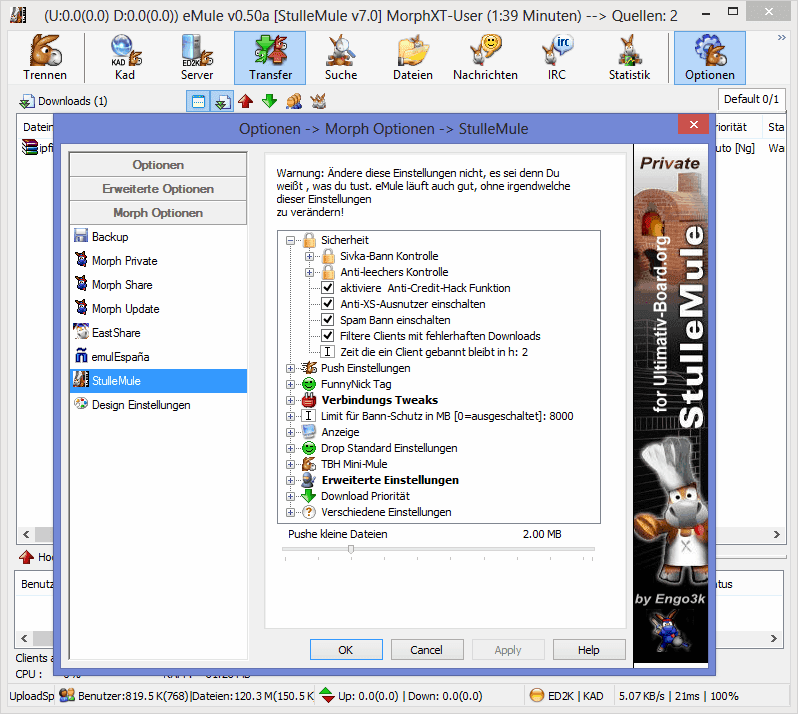Click the toolbar overflow chevron
Image resolution: width=798 pixels, height=714 pixels.
(x=782, y=38)
